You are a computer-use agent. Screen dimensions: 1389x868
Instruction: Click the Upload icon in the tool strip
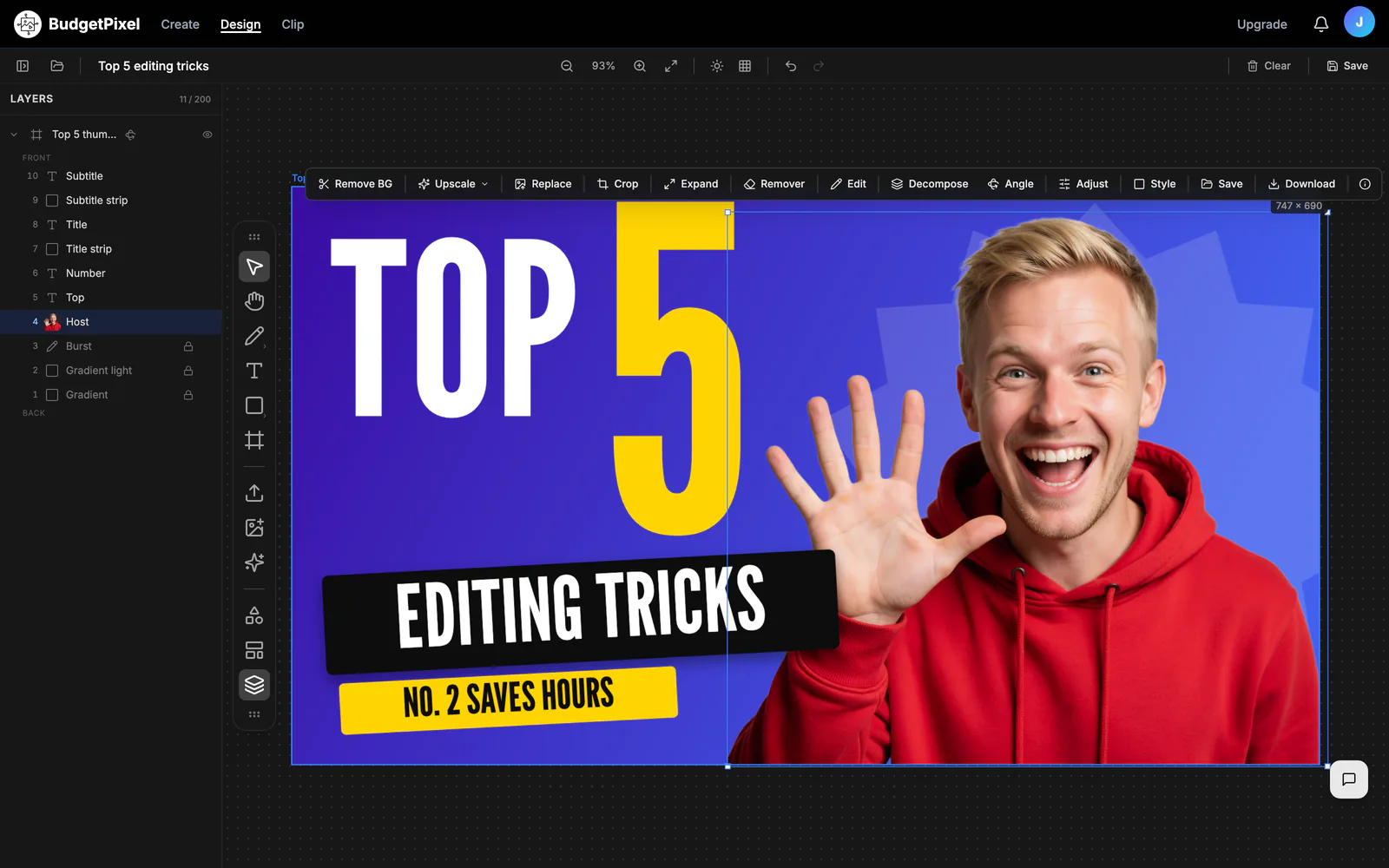[254, 493]
